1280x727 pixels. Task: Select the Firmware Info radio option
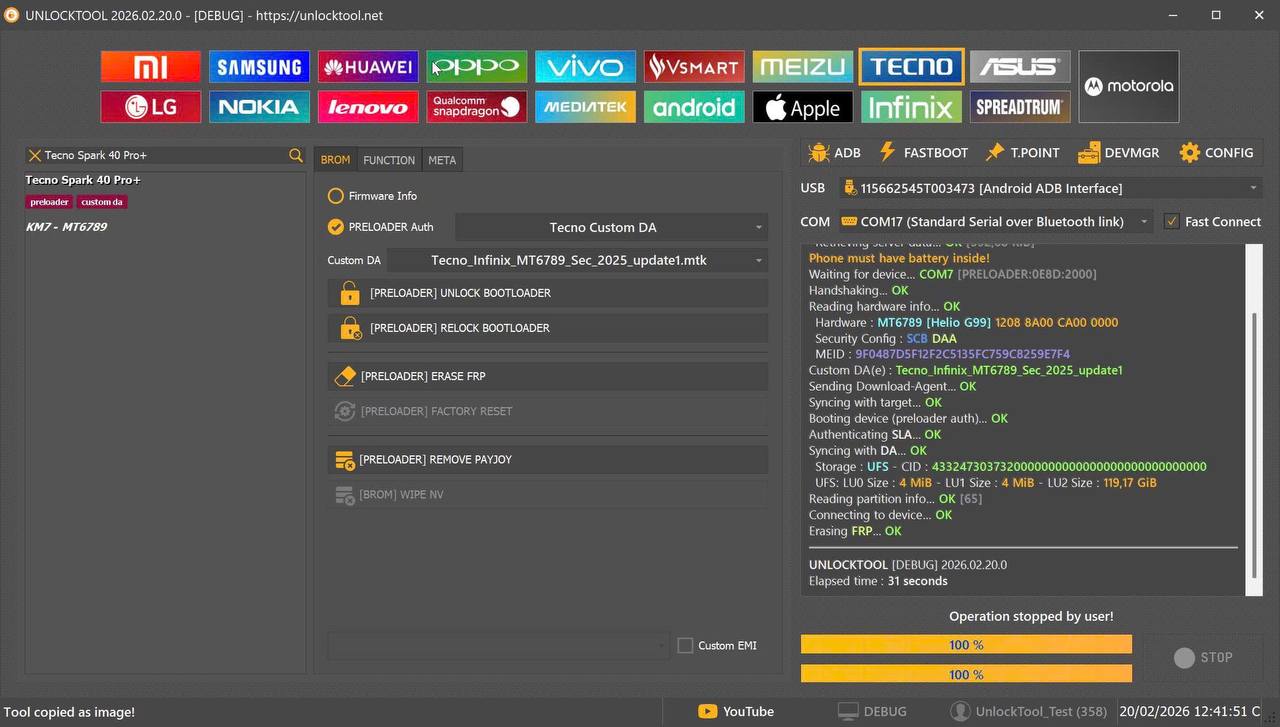pyautogui.click(x=335, y=196)
